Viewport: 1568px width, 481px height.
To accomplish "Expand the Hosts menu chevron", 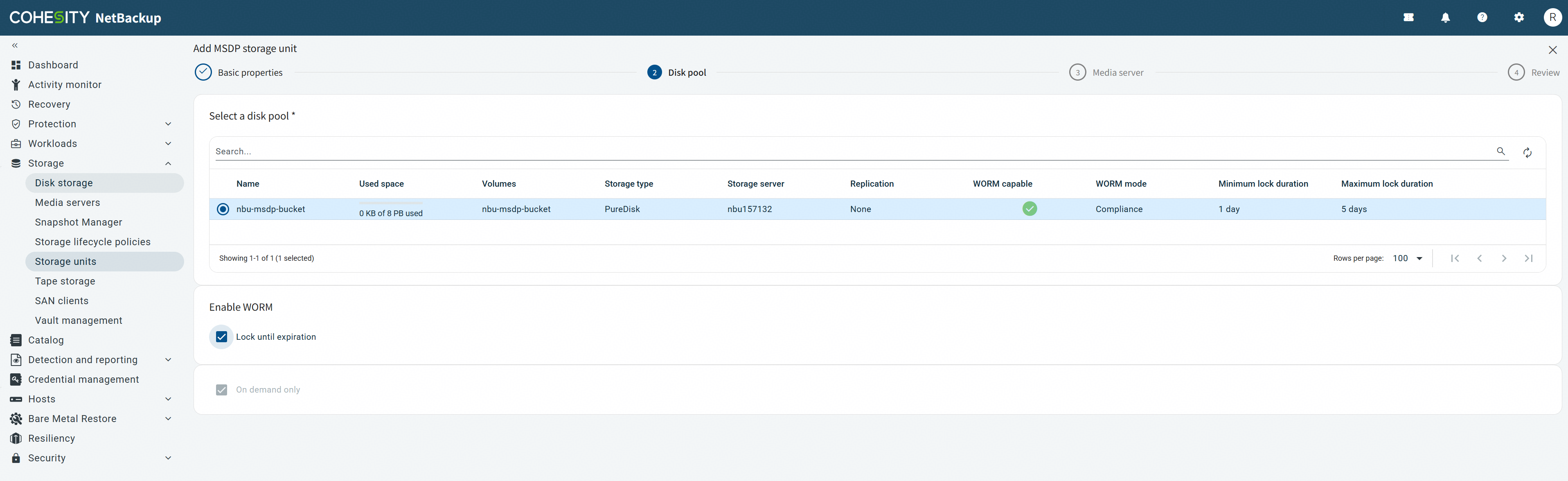I will [169, 399].
